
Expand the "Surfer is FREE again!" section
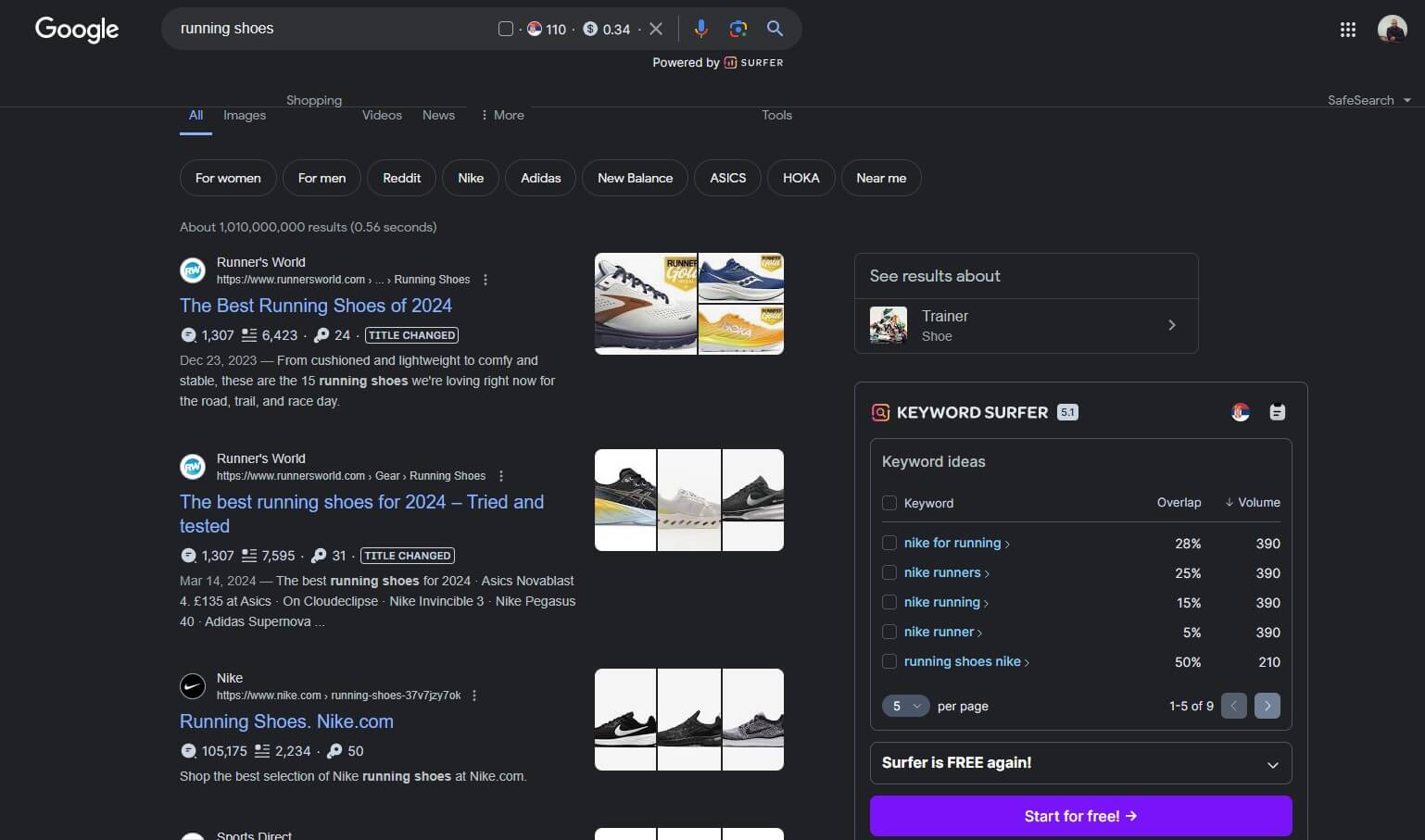1080,763
